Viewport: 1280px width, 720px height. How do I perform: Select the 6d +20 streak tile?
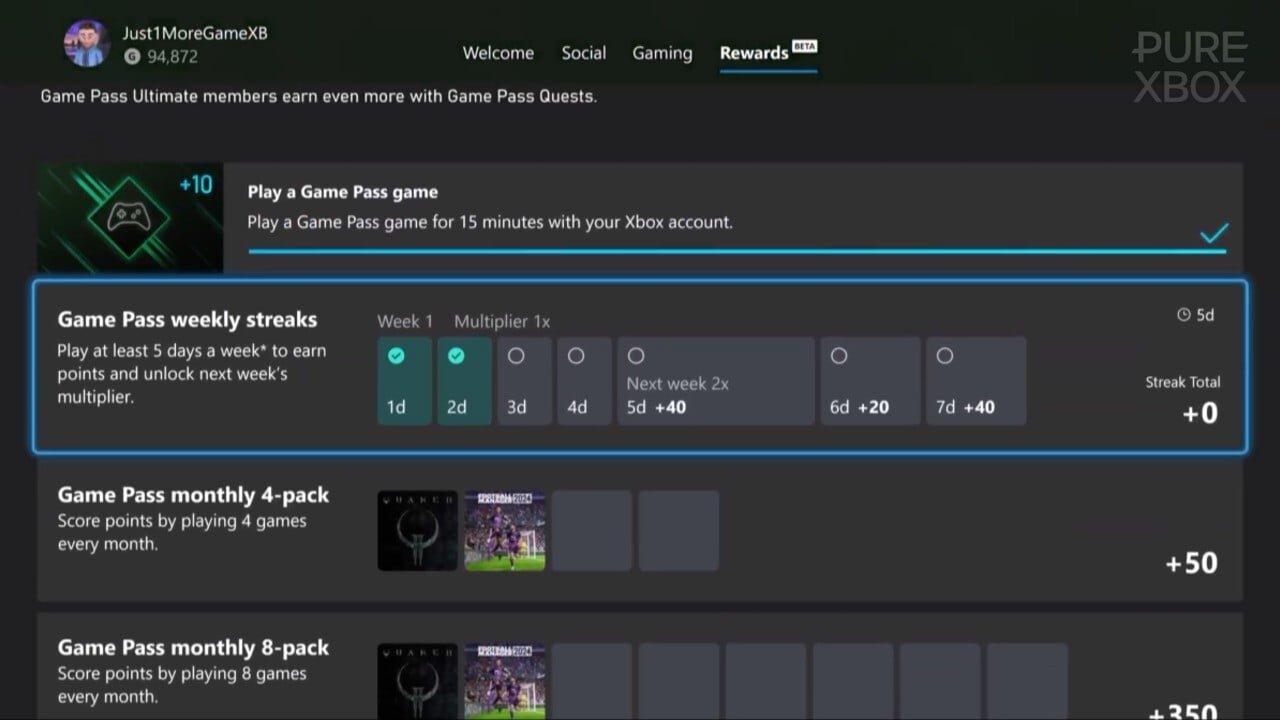870,381
